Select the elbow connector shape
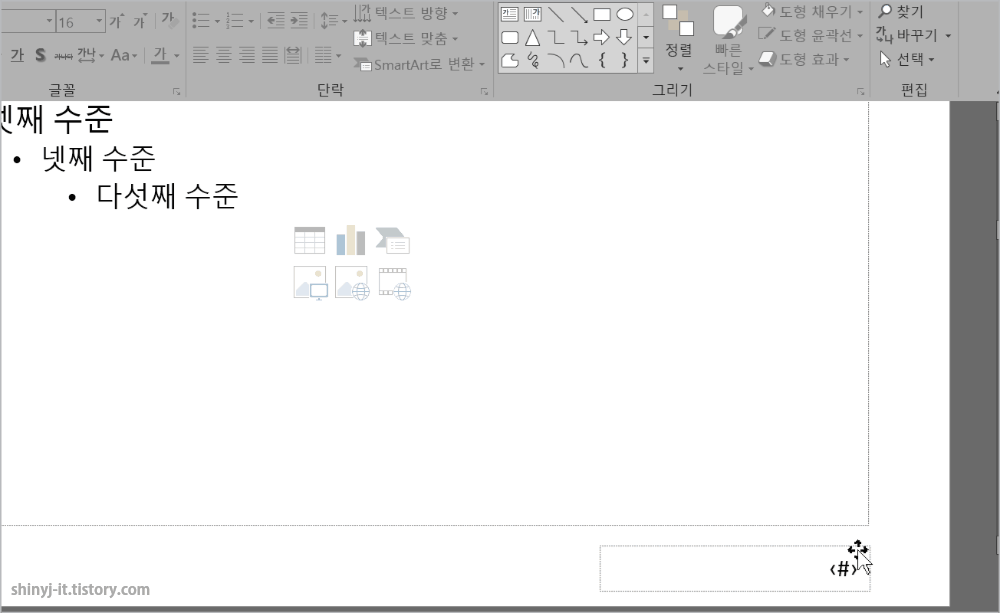The image size is (1000, 613). [x=555, y=38]
